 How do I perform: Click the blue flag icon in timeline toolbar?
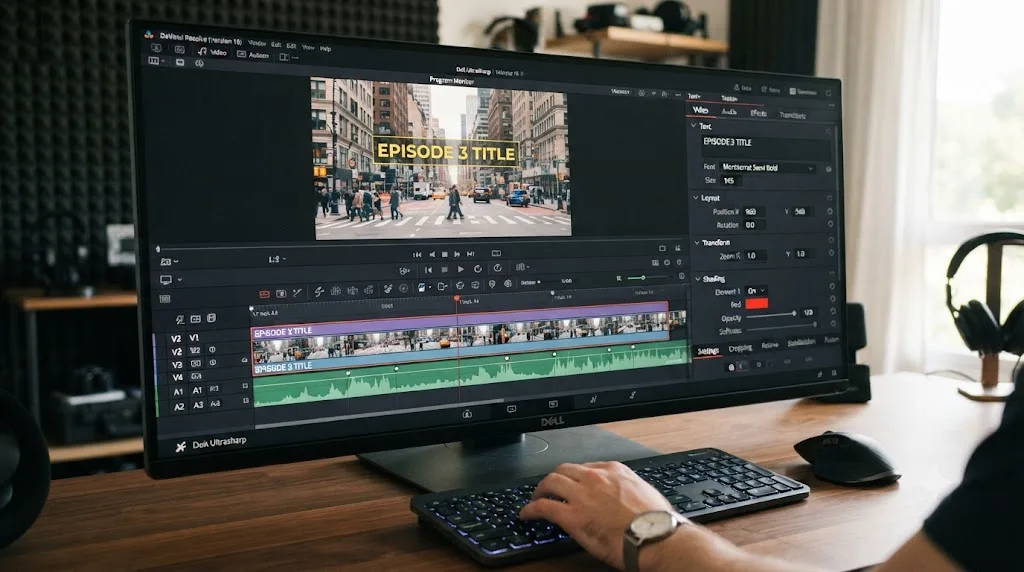click(421, 287)
